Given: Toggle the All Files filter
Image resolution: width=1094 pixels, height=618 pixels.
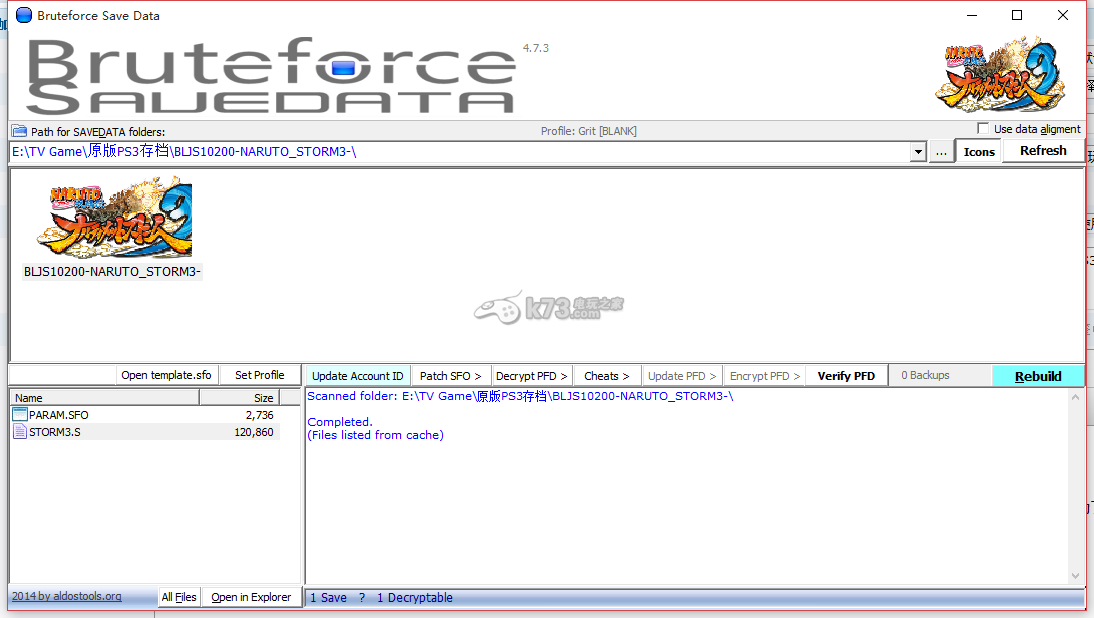Looking at the screenshot, I should pyautogui.click(x=179, y=597).
